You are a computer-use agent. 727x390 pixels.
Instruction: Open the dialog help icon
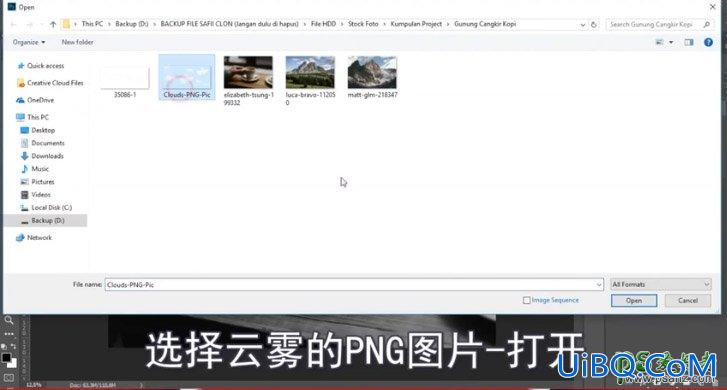click(708, 42)
